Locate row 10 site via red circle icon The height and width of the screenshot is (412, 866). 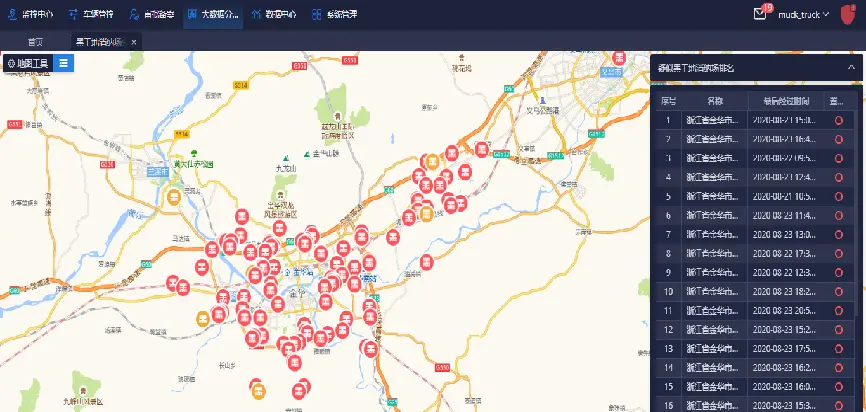click(x=838, y=292)
